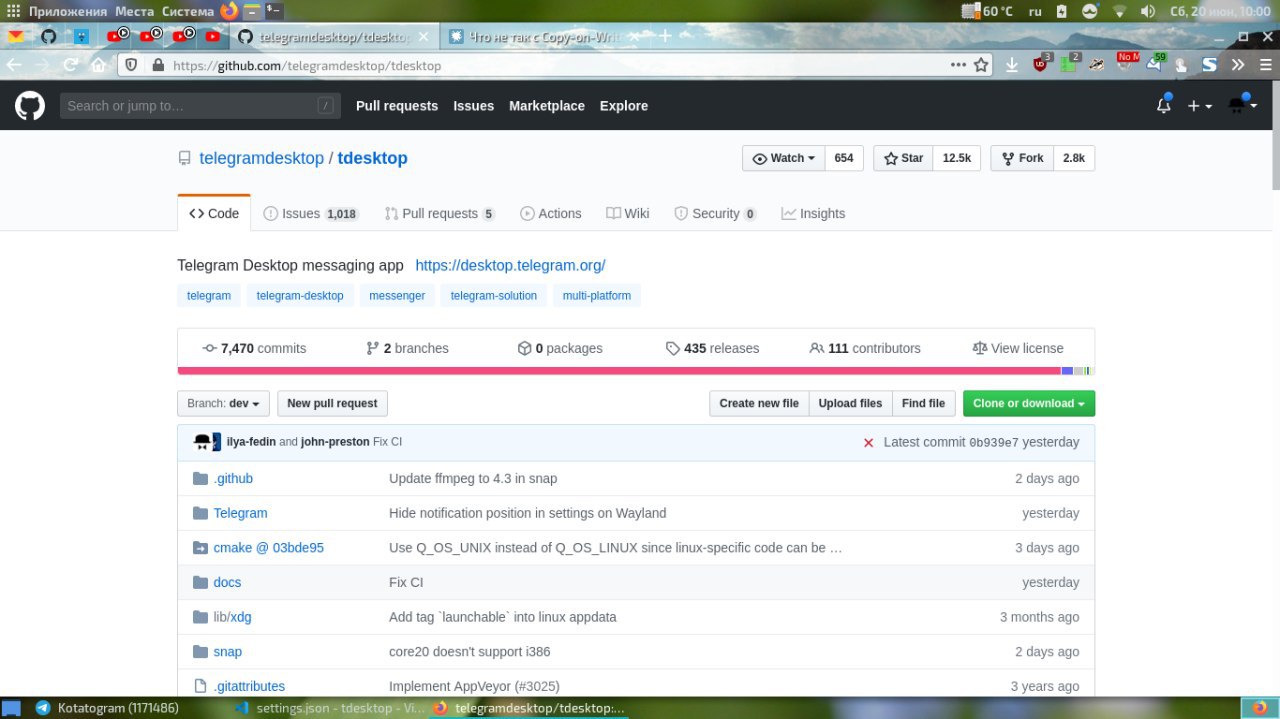Screen dimensions: 1280x719
Task: Star the tdesktop repository
Action: (904, 158)
